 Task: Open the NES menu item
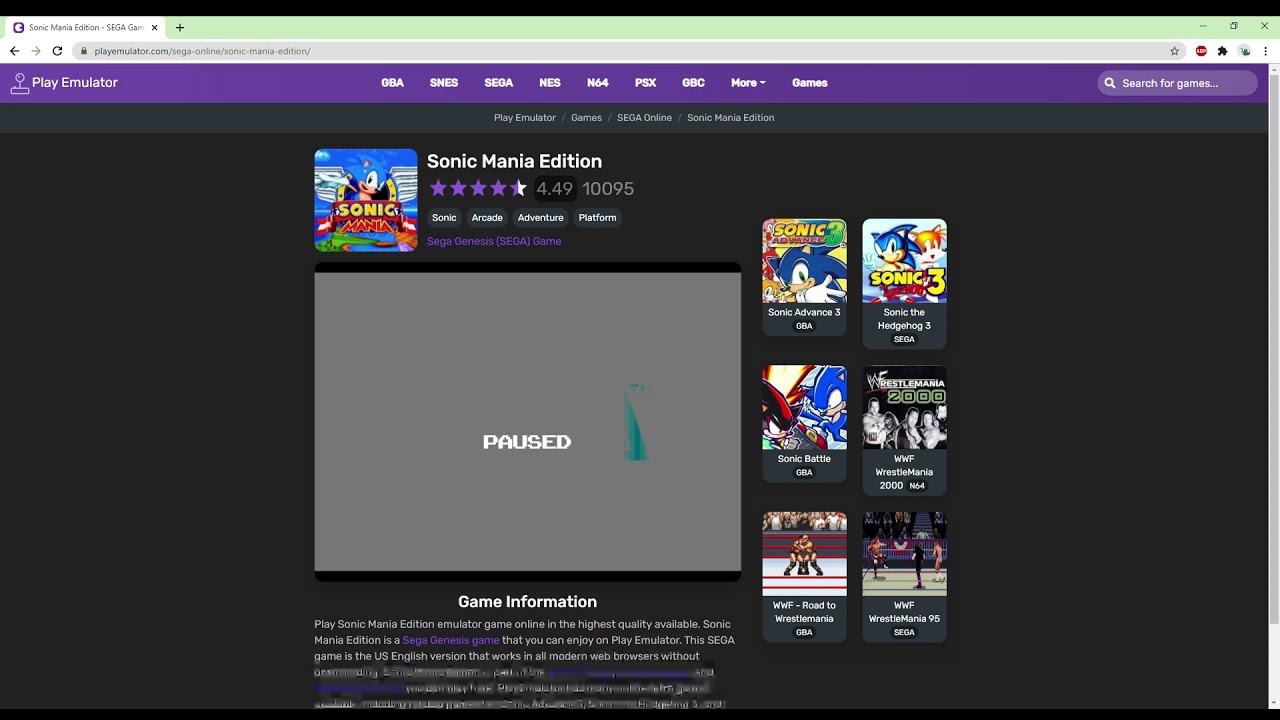pyautogui.click(x=550, y=83)
